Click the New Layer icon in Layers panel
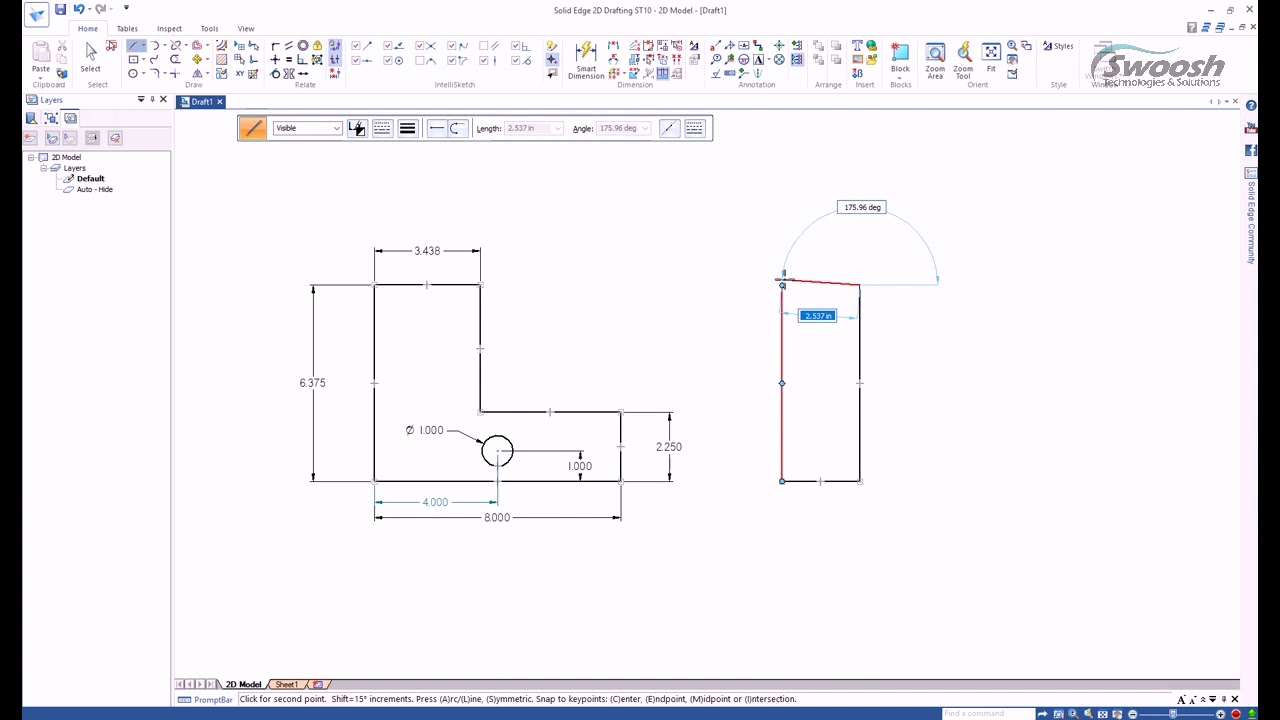The height and width of the screenshot is (720, 1280). tap(30, 138)
